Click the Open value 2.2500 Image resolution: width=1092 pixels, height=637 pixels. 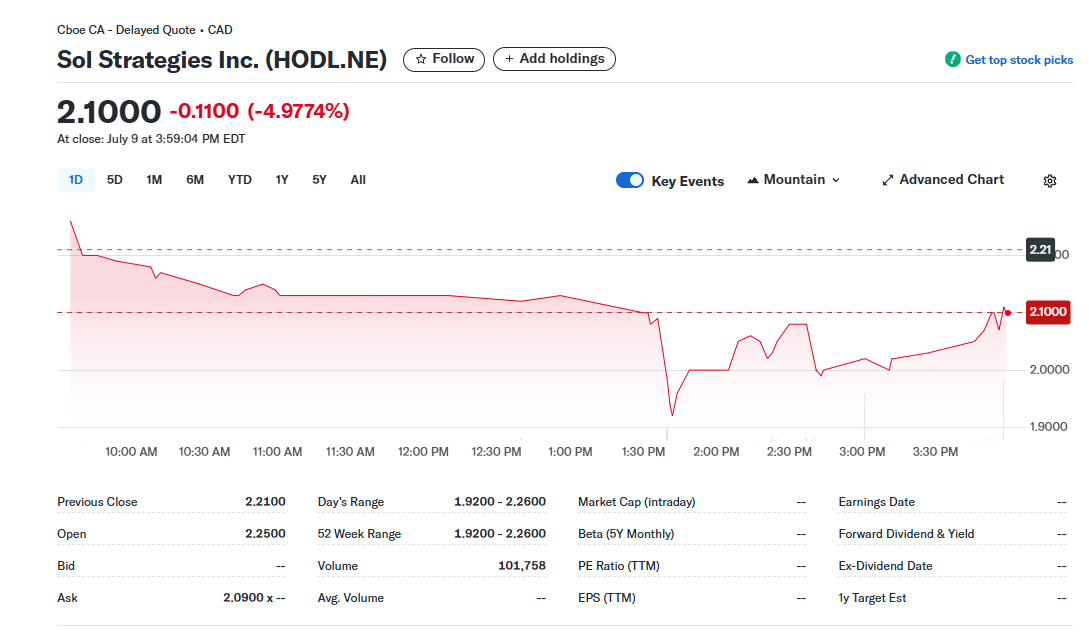click(x=265, y=533)
